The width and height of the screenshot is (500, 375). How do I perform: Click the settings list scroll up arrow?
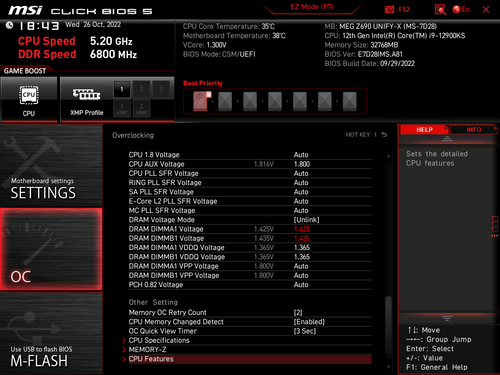click(x=388, y=156)
